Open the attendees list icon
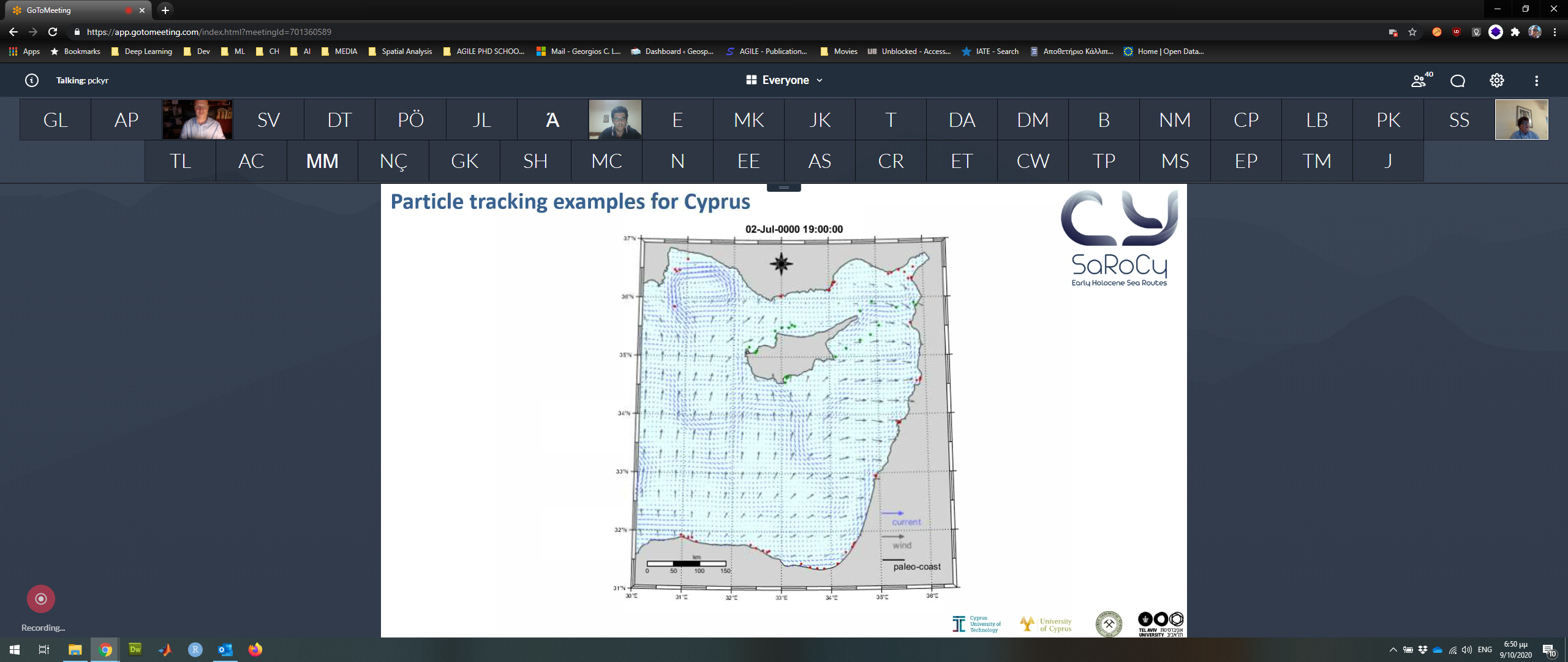This screenshot has width=1568, height=662. point(1420,80)
